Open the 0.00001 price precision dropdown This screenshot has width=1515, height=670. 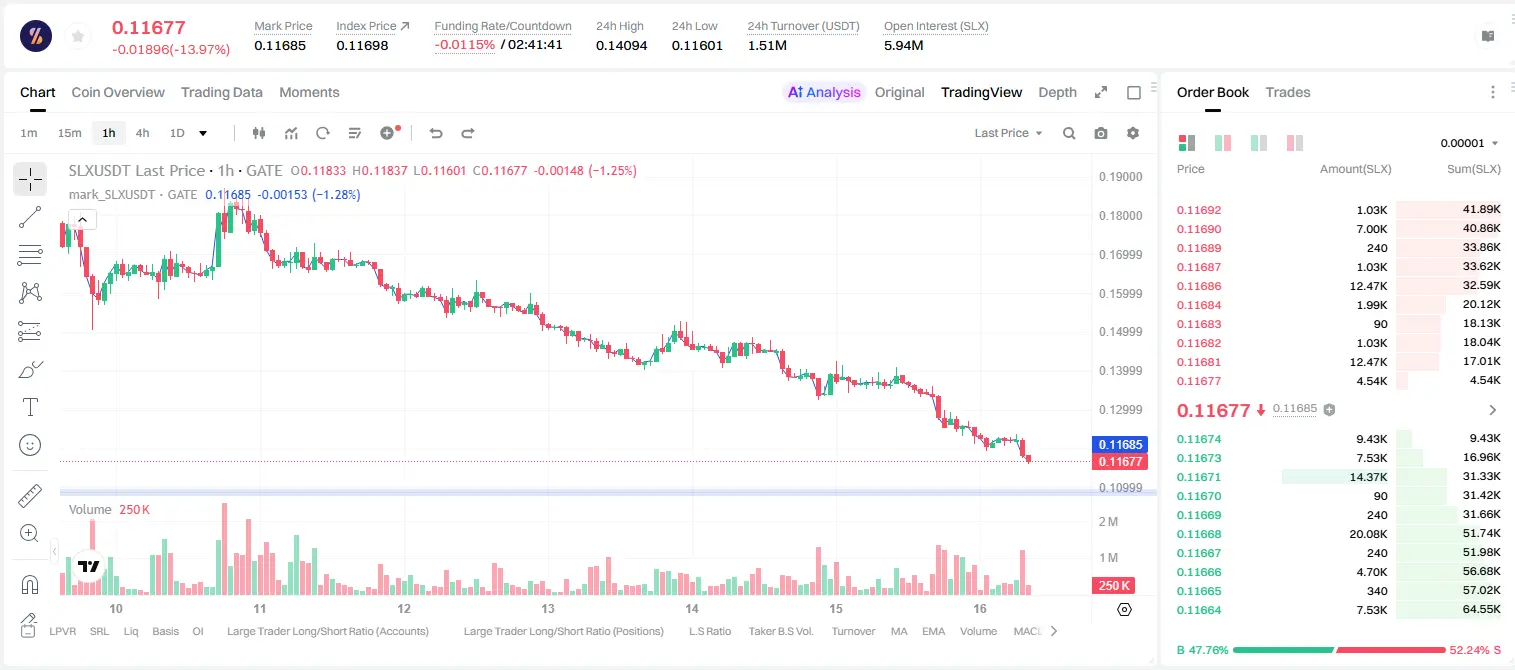1469,143
